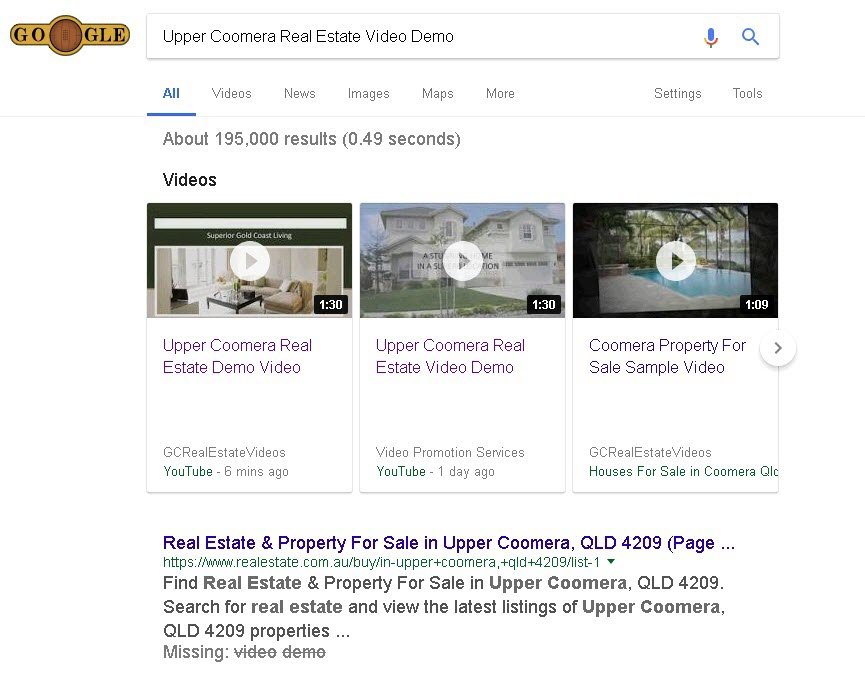The width and height of the screenshot is (865, 673).
Task: Click the microphone icon in the search bar
Action: (x=711, y=37)
